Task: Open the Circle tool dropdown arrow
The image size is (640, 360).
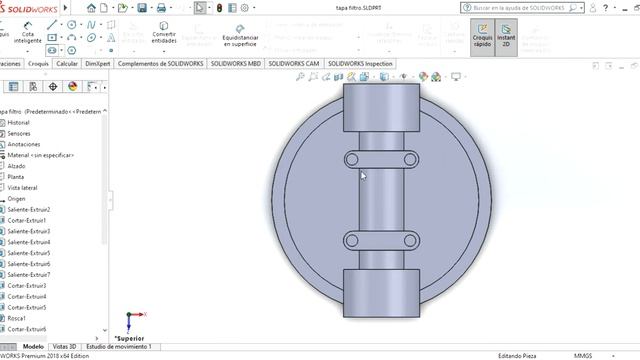Action: point(81,25)
